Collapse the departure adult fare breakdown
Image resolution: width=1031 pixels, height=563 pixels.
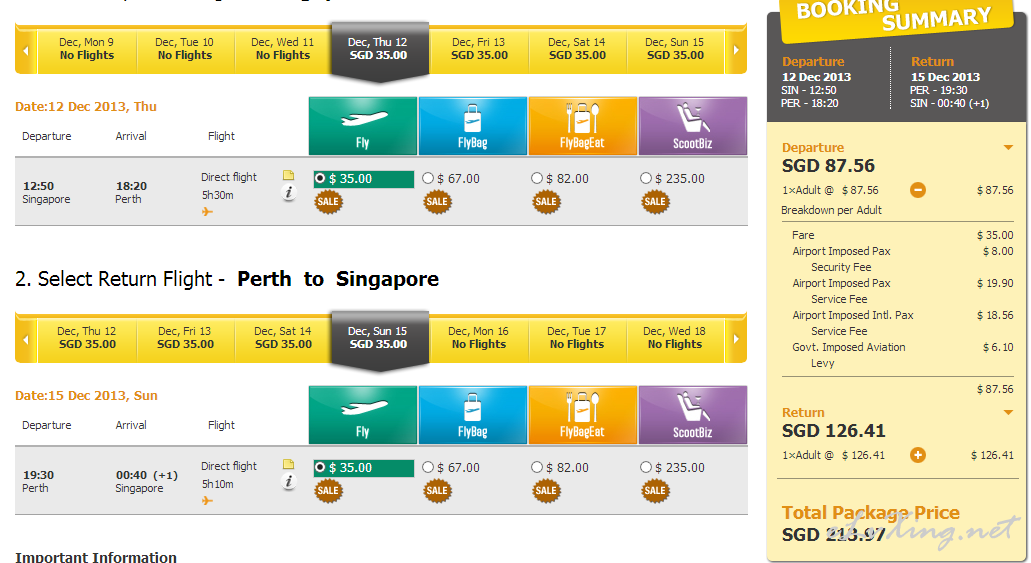(x=917, y=190)
